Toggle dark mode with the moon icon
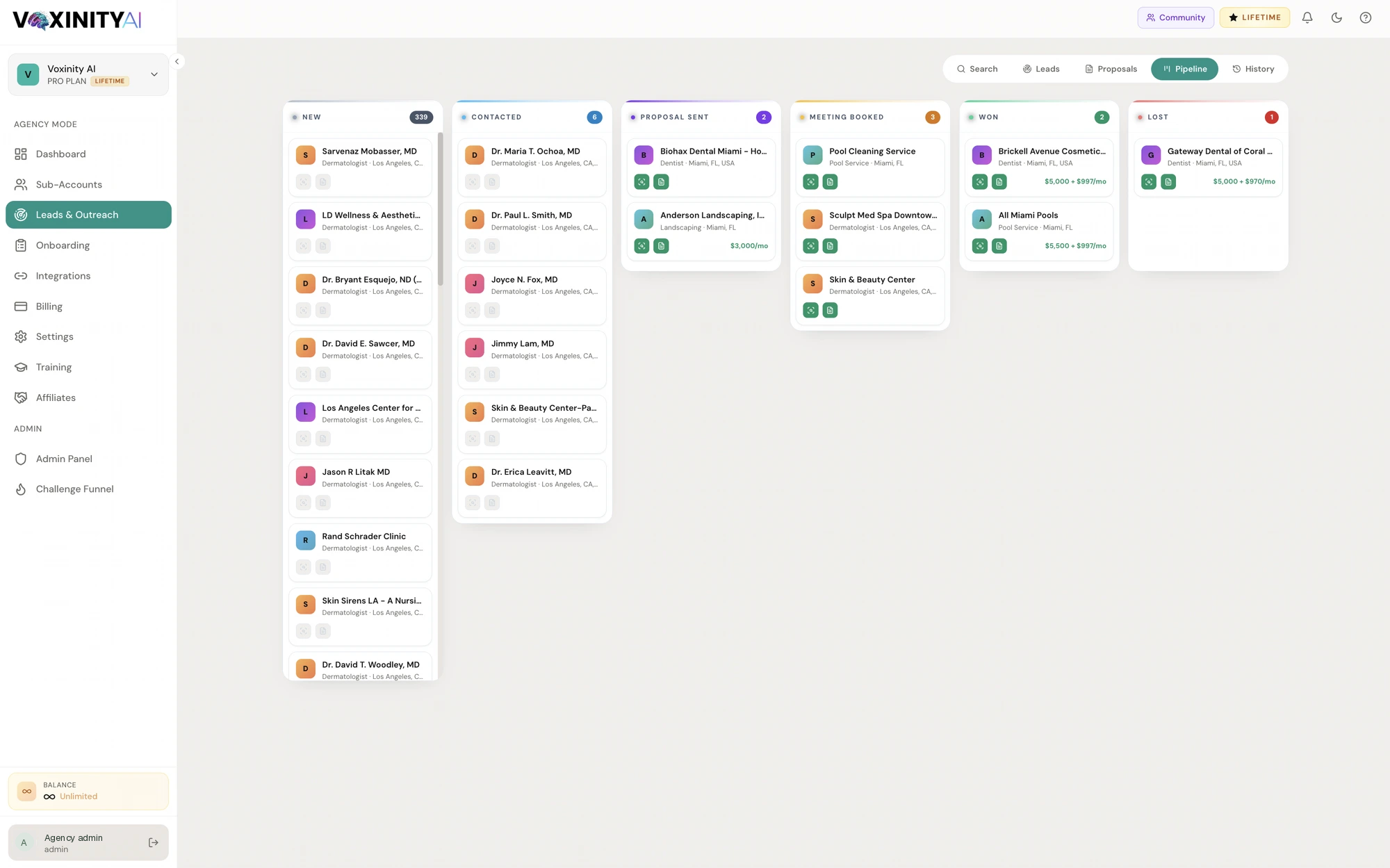This screenshot has height=868, width=1390. coord(1336,17)
